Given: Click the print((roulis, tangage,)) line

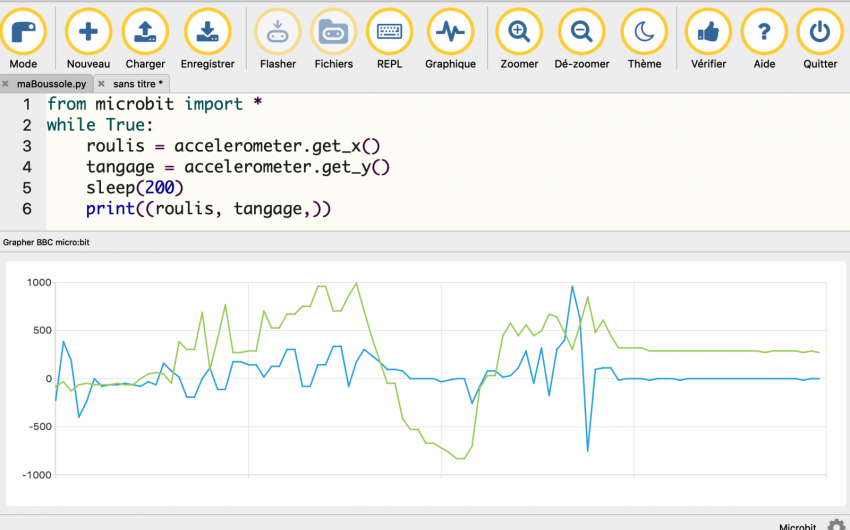Looking at the screenshot, I should click(208, 209).
